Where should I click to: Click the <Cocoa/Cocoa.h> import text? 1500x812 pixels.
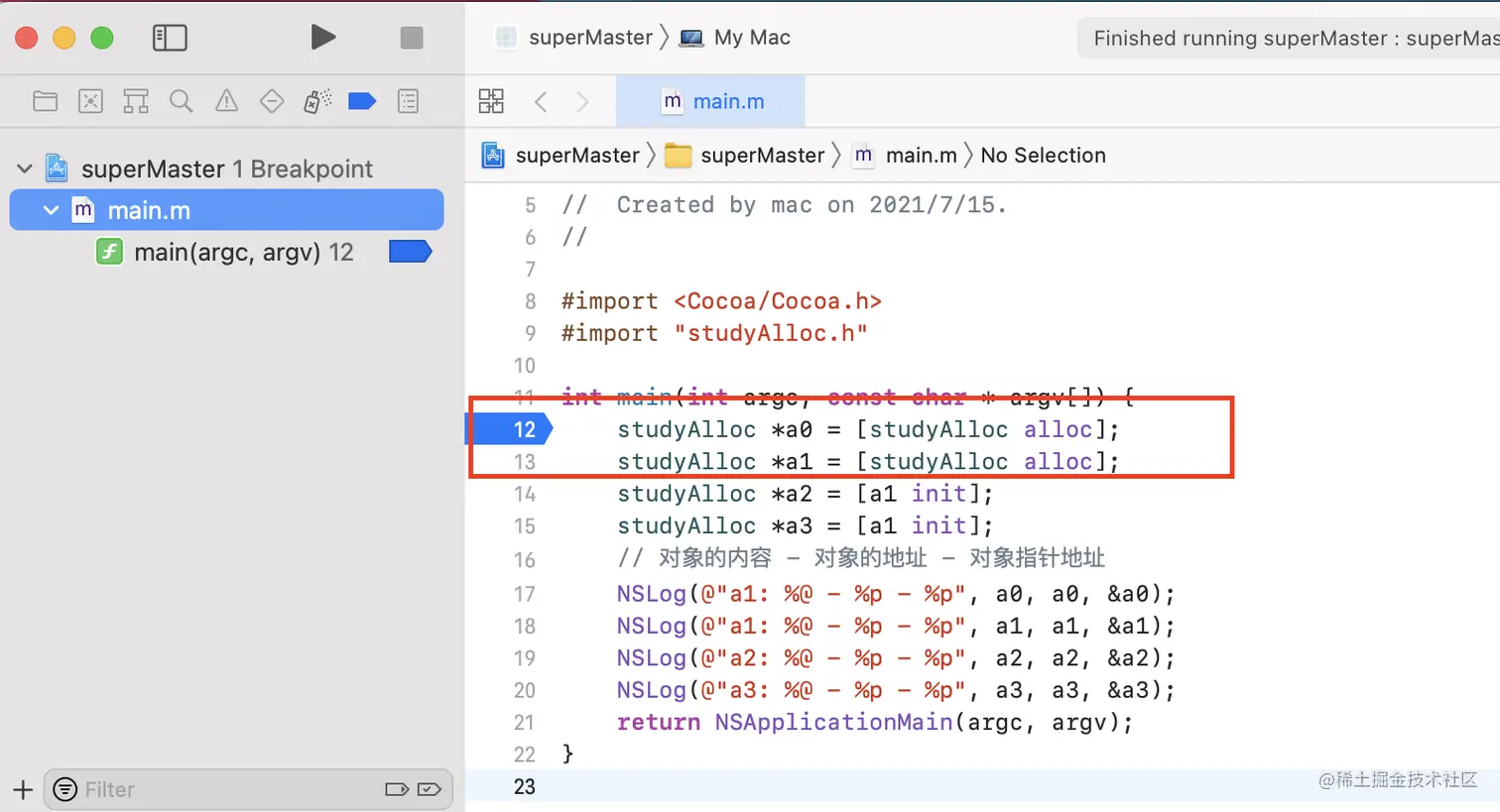[778, 301]
